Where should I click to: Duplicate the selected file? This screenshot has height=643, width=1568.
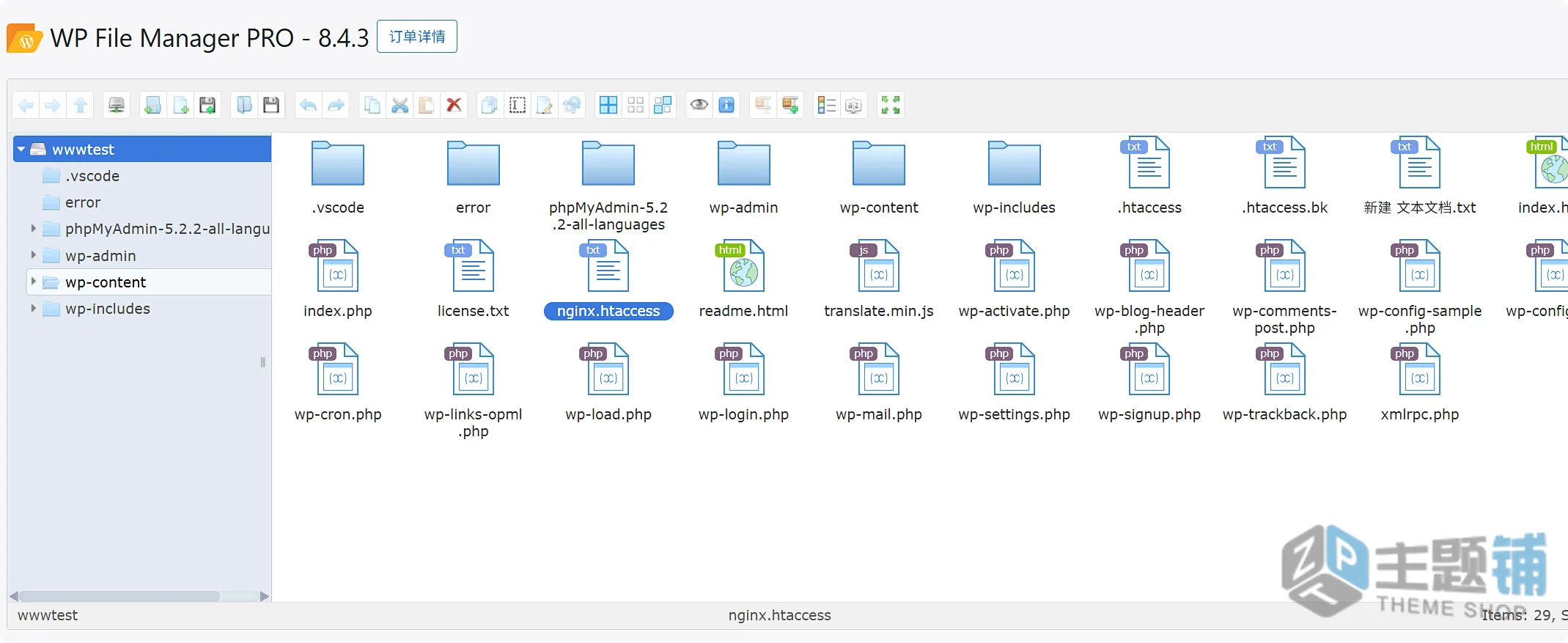pos(489,106)
